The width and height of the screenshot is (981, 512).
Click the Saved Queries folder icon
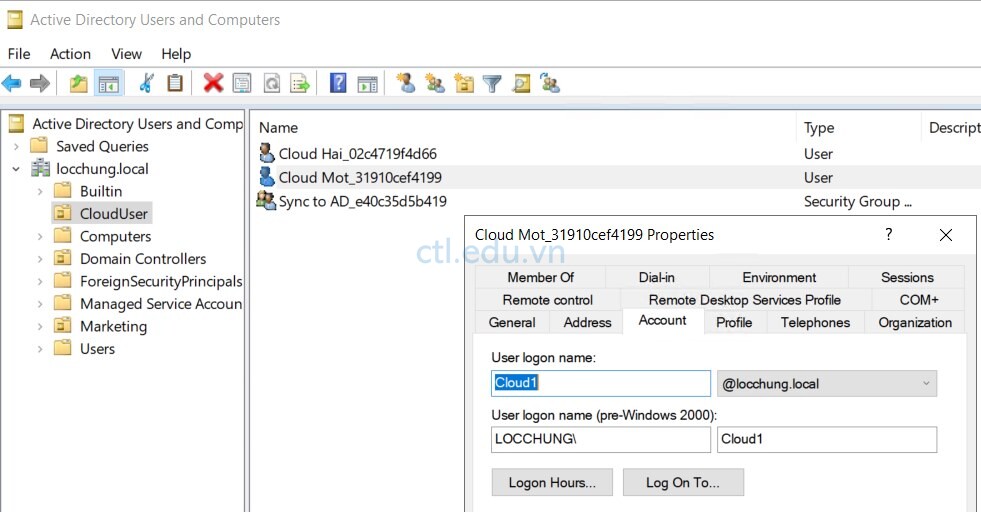[39, 145]
